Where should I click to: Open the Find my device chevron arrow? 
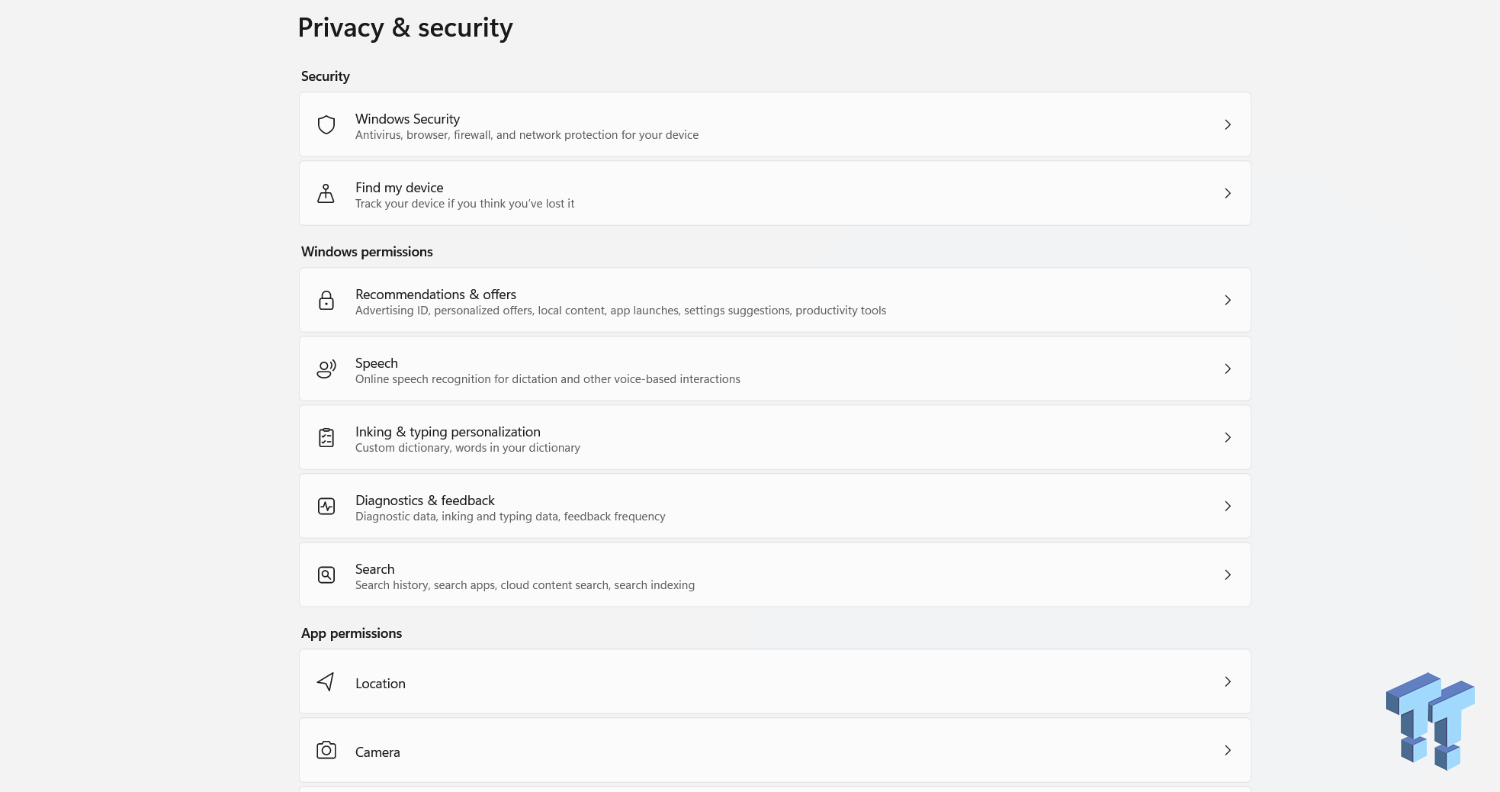[1228, 193]
